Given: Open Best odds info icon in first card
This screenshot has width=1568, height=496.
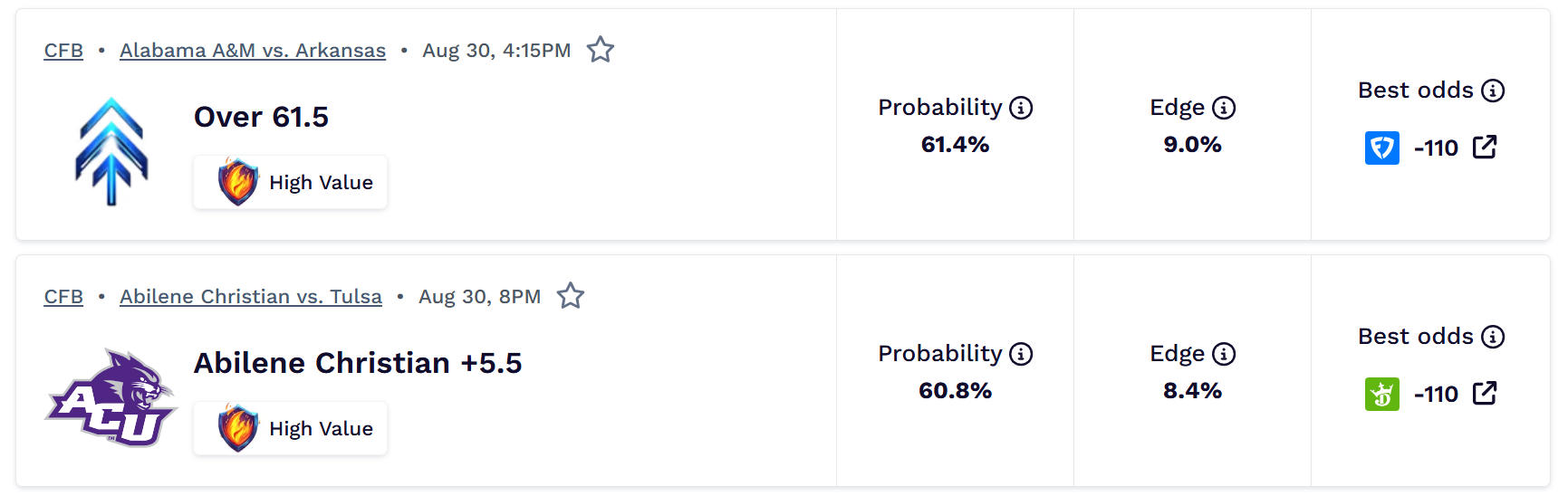Looking at the screenshot, I should point(1493,91).
